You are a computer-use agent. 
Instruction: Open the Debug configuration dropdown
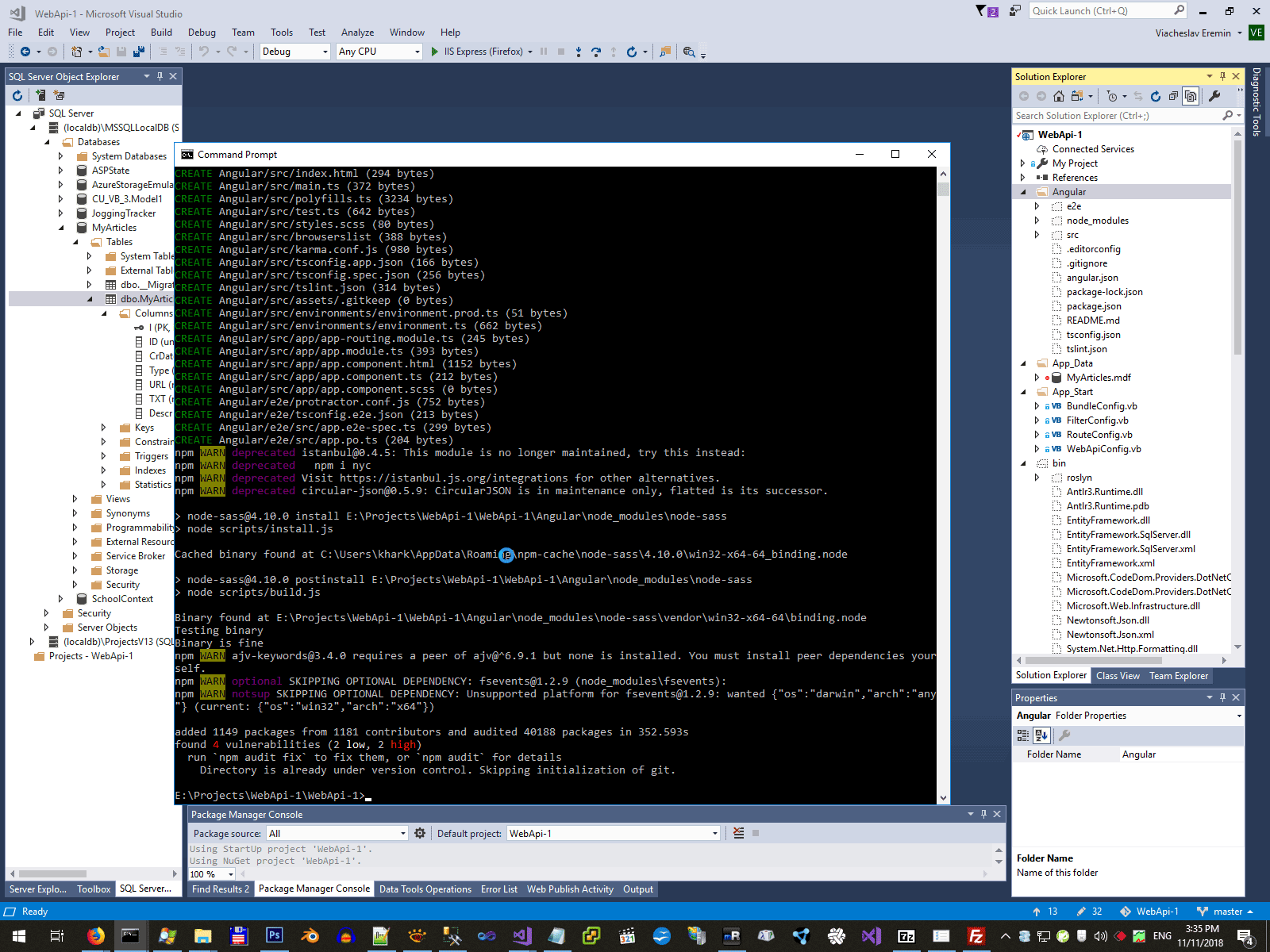295,52
